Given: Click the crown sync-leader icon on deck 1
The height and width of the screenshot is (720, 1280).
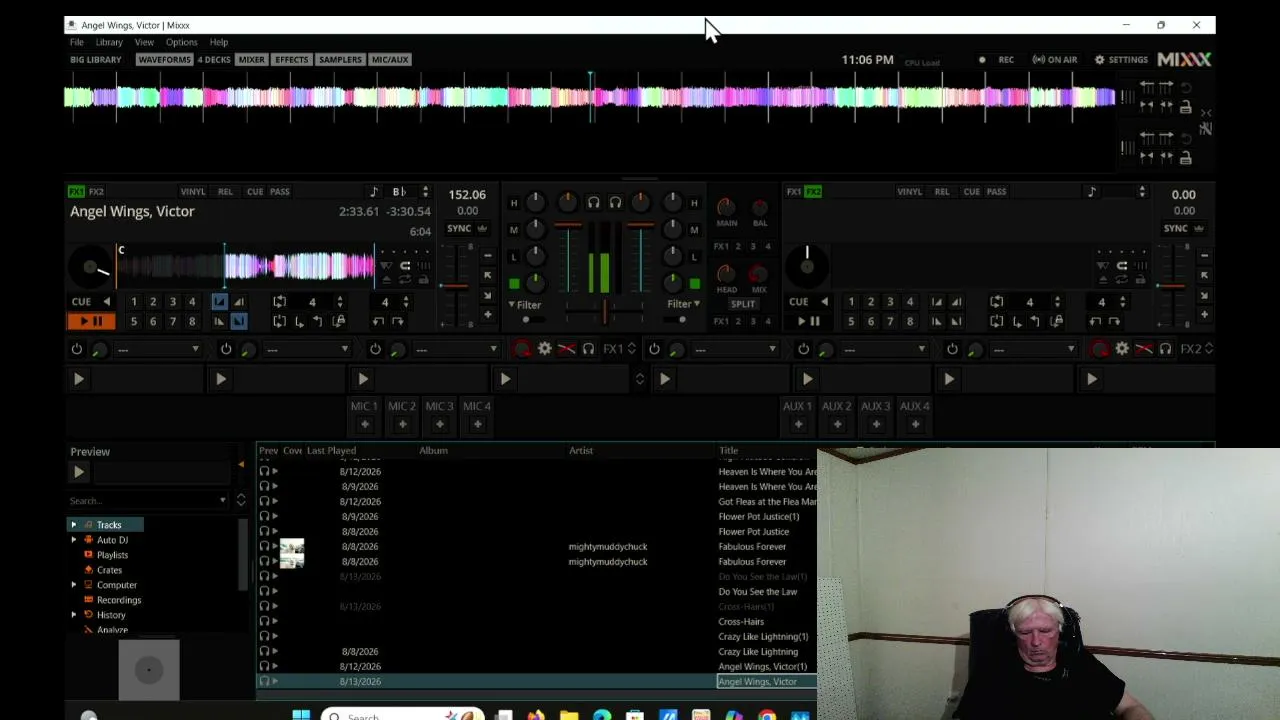Looking at the screenshot, I should coord(482,228).
